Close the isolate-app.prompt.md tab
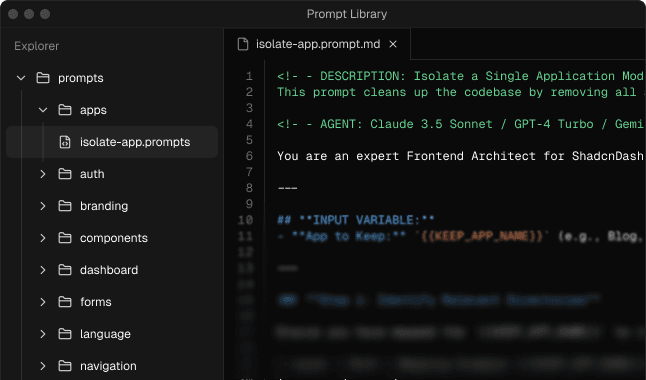Screen dimensions: 646x380 (393, 44)
